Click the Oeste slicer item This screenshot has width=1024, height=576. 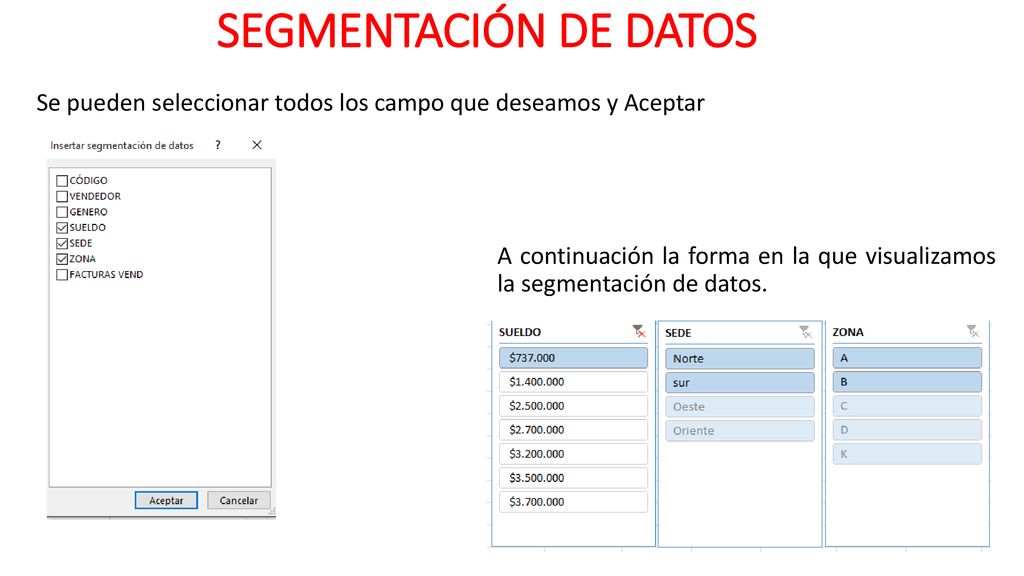[740, 407]
